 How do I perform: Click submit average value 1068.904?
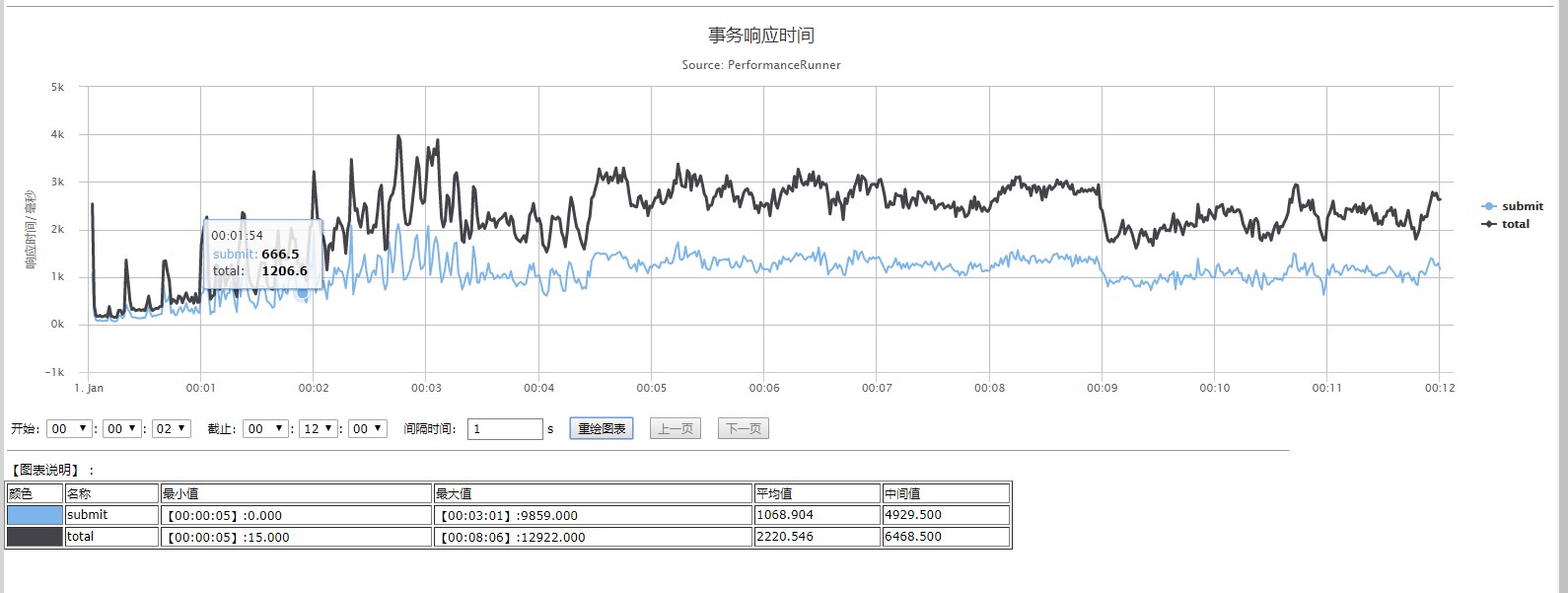click(818, 515)
